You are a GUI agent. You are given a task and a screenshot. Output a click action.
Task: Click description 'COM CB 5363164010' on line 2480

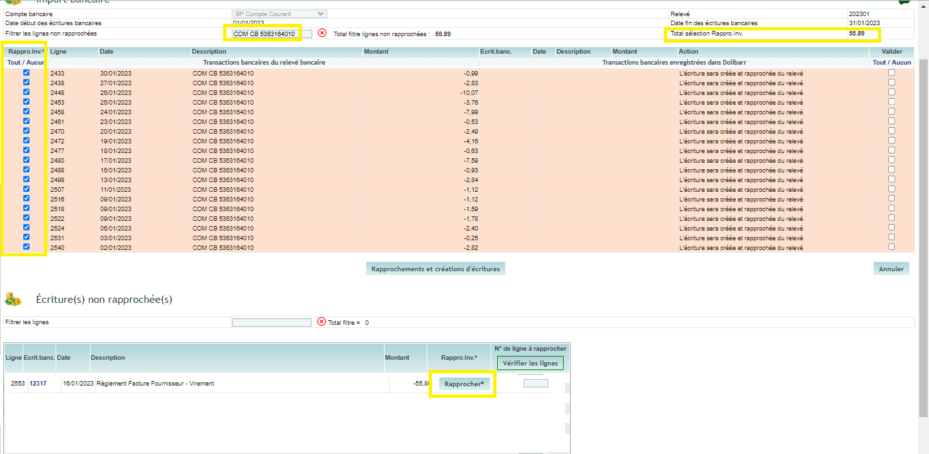coord(223,160)
